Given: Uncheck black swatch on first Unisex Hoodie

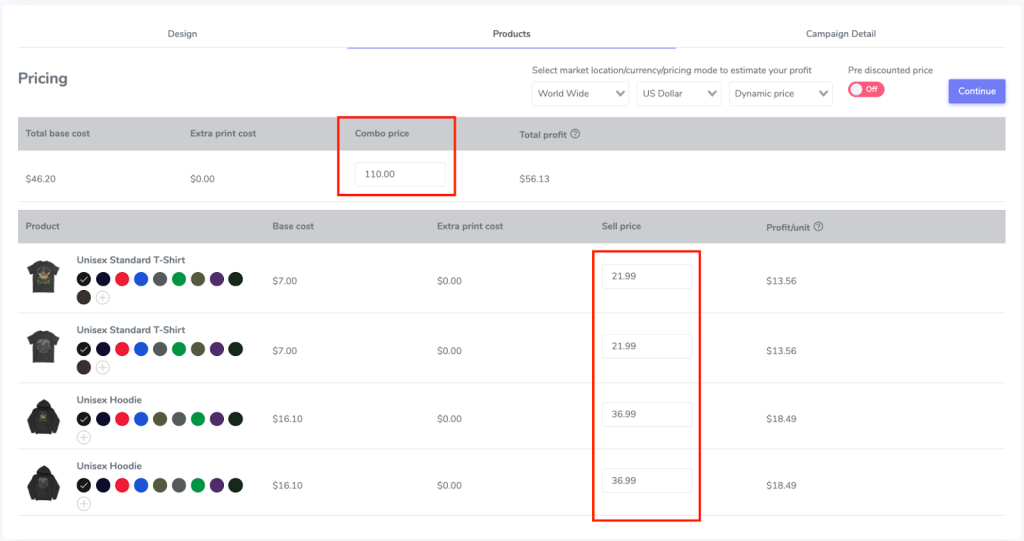Looking at the screenshot, I should tap(84, 419).
